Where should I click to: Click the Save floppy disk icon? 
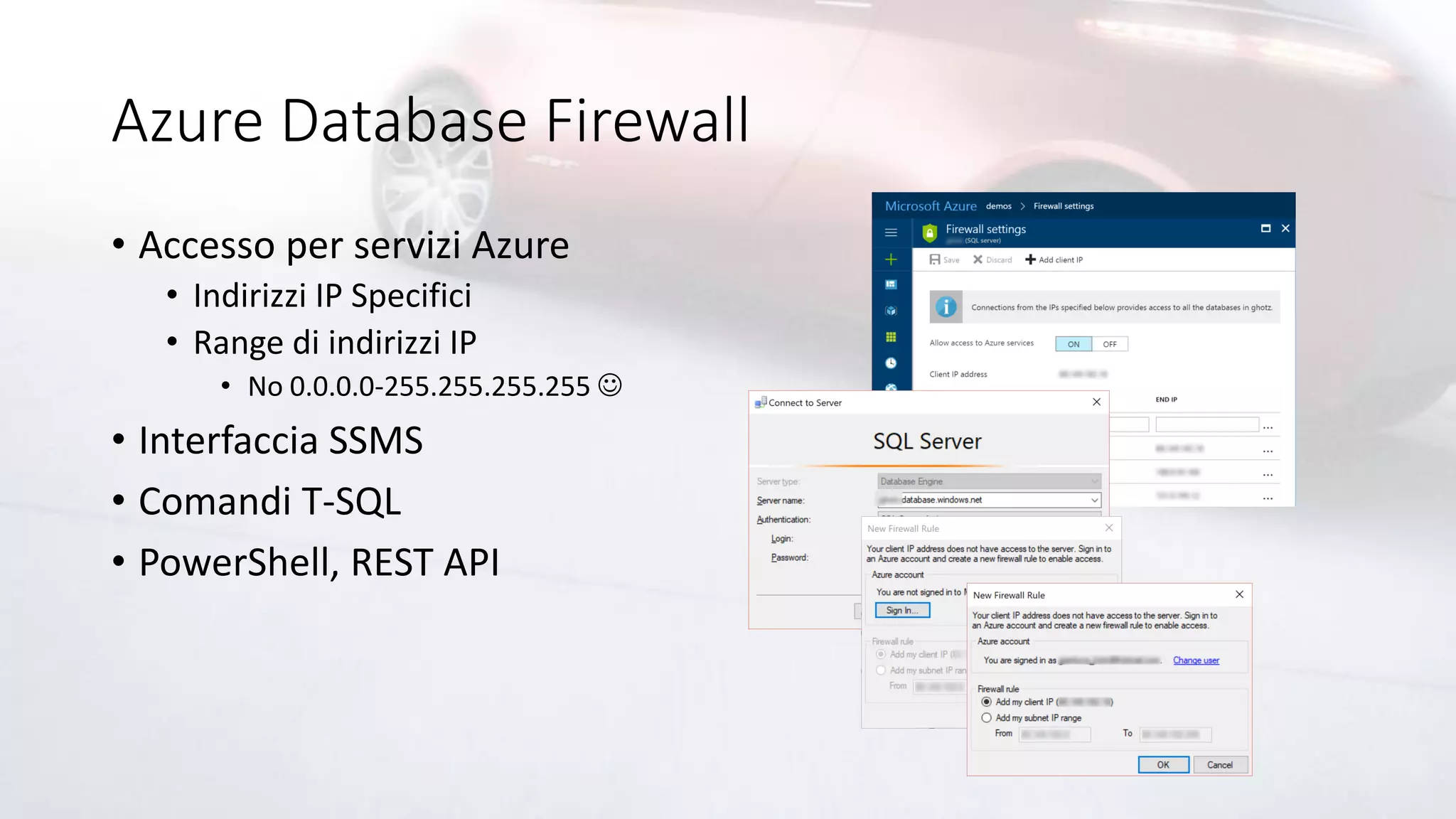pyautogui.click(x=935, y=259)
